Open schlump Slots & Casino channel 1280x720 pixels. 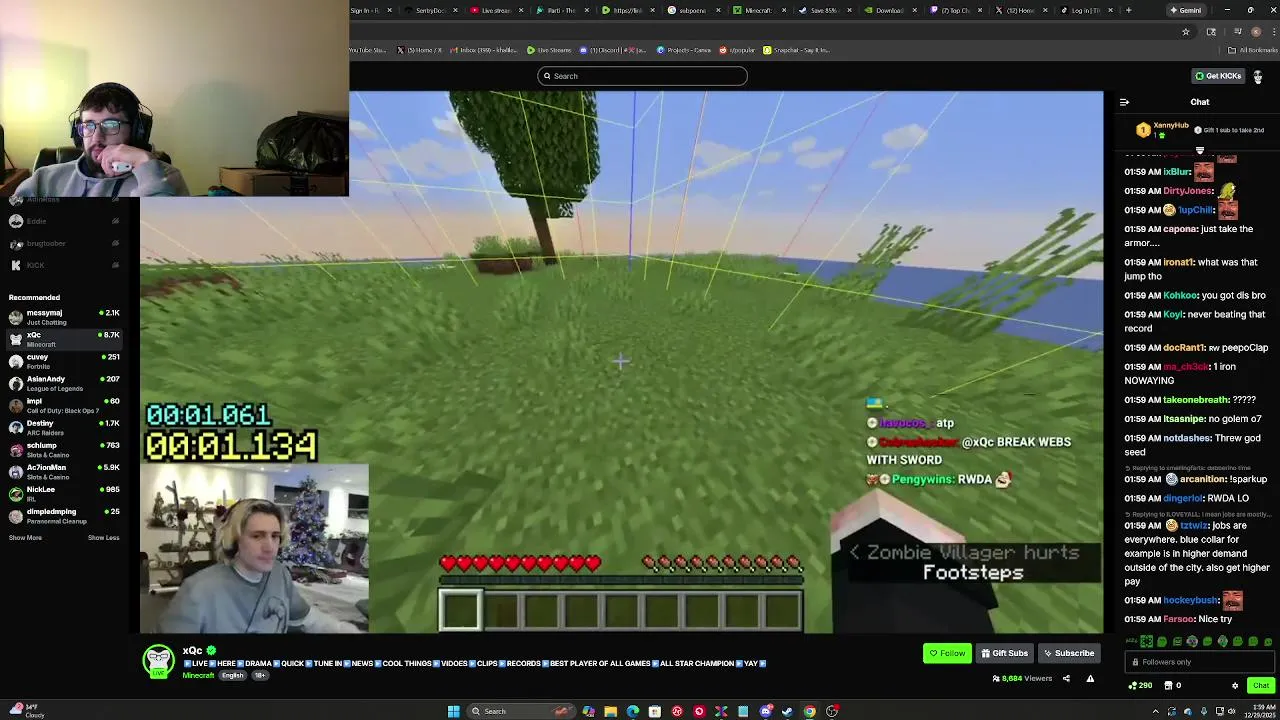pyautogui.click(x=64, y=449)
